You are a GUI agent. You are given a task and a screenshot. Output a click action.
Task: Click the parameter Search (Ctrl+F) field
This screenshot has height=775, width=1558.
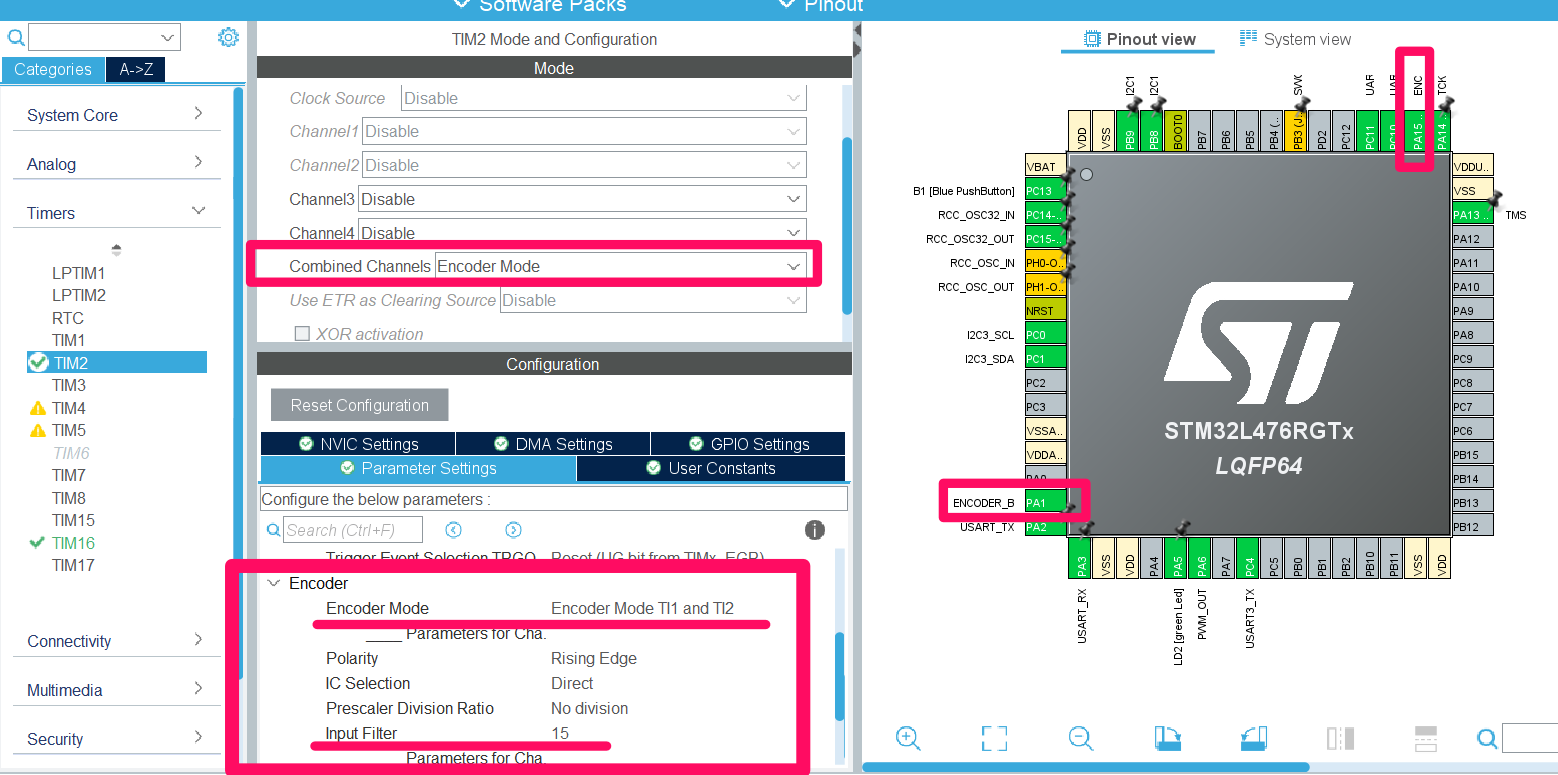[353, 530]
